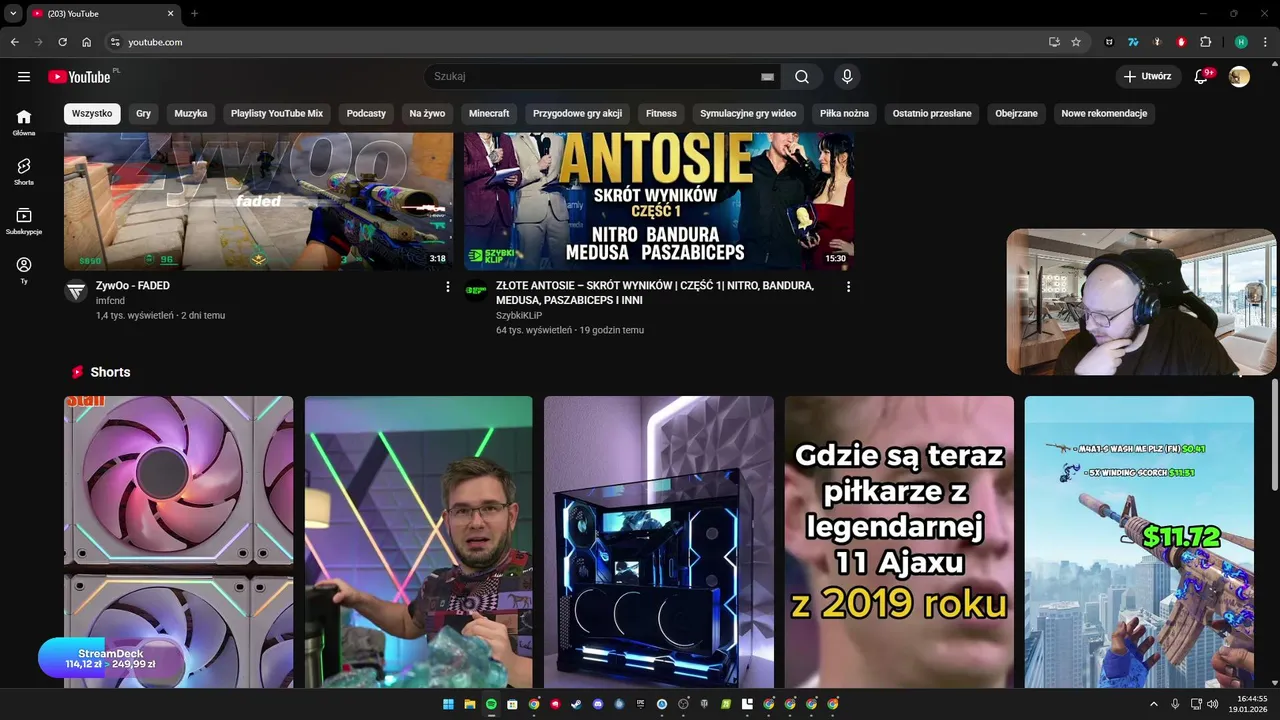Viewport: 1280px width, 720px height.
Task: Go back in Chrome
Action: [x=14, y=42]
